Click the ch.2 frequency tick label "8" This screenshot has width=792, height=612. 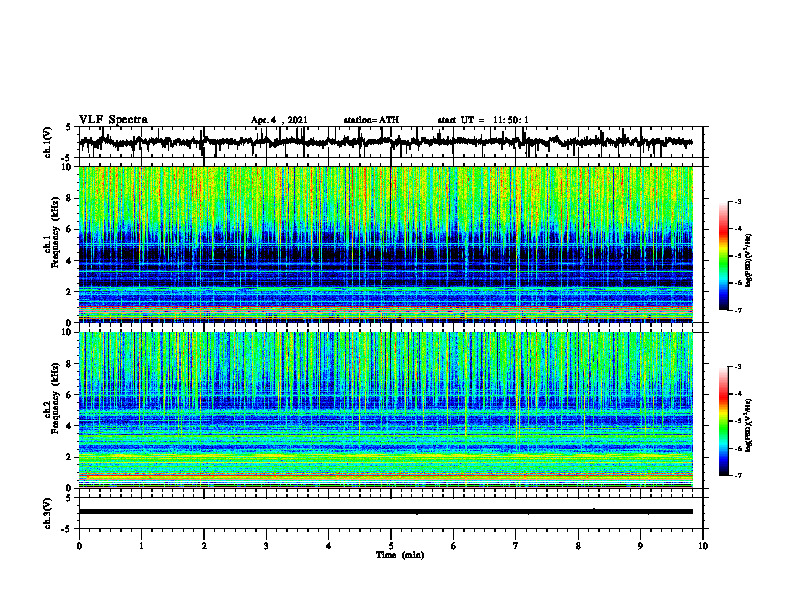70,364
